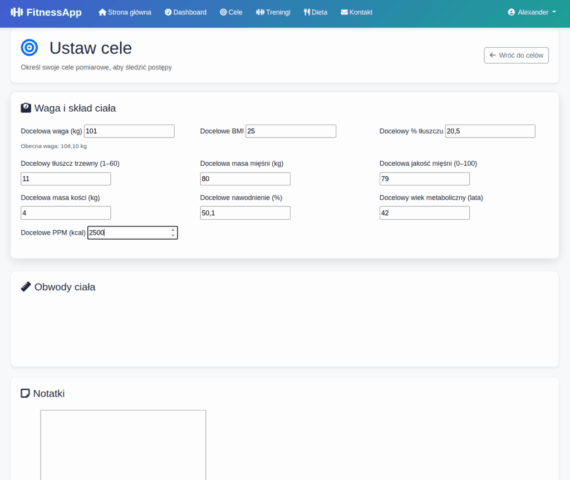Go to the Dashboard menu item
This screenshot has width=570, height=480.
tap(185, 12)
